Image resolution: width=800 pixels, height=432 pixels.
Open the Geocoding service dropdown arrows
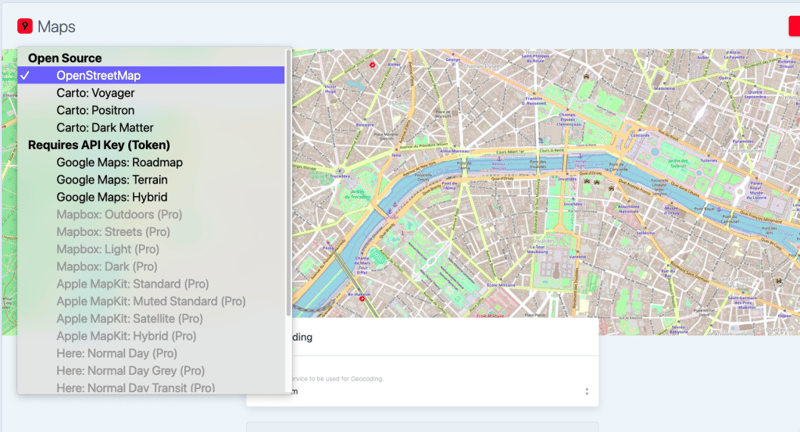[x=586, y=391]
